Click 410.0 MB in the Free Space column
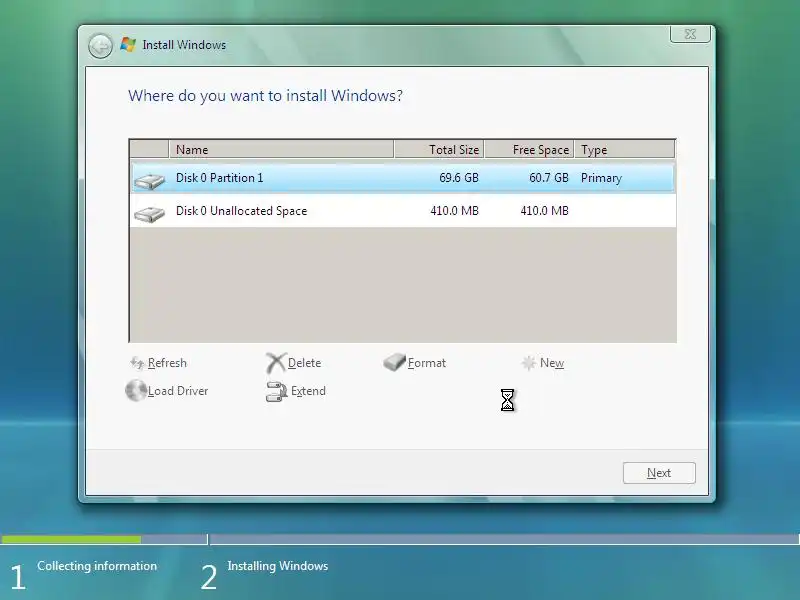The width and height of the screenshot is (800, 600). (x=544, y=211)
